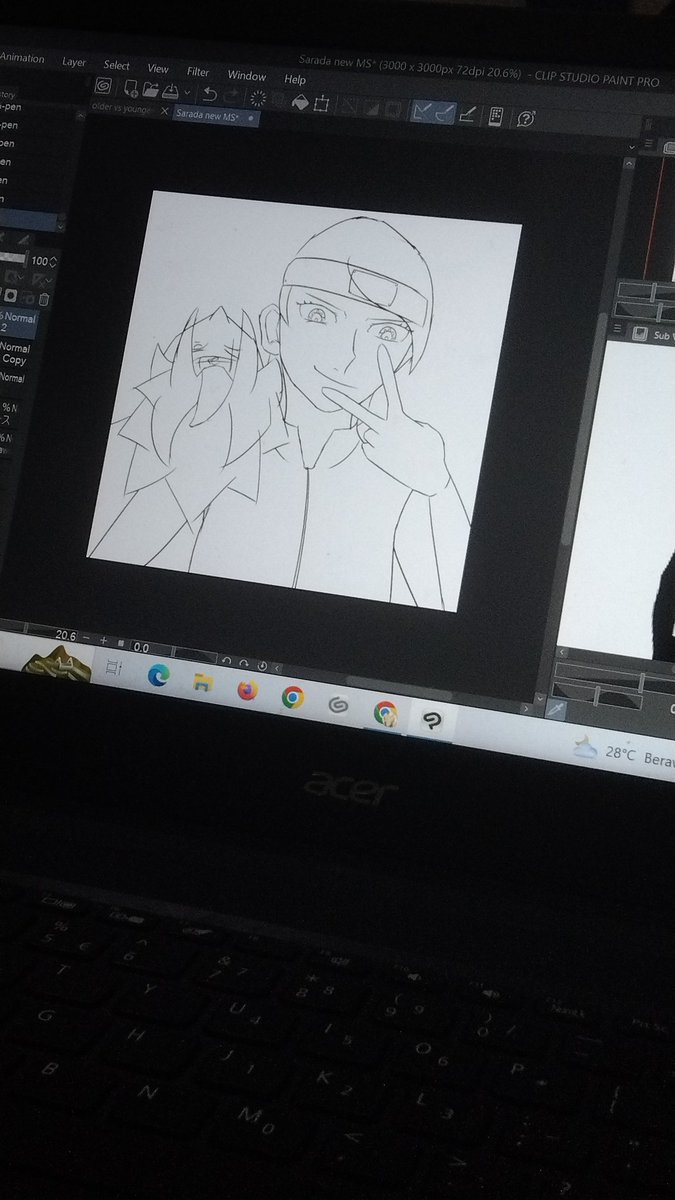Select the Normal 2 layer
Screen dimensions: 675x1200
[x=18, y=322]
